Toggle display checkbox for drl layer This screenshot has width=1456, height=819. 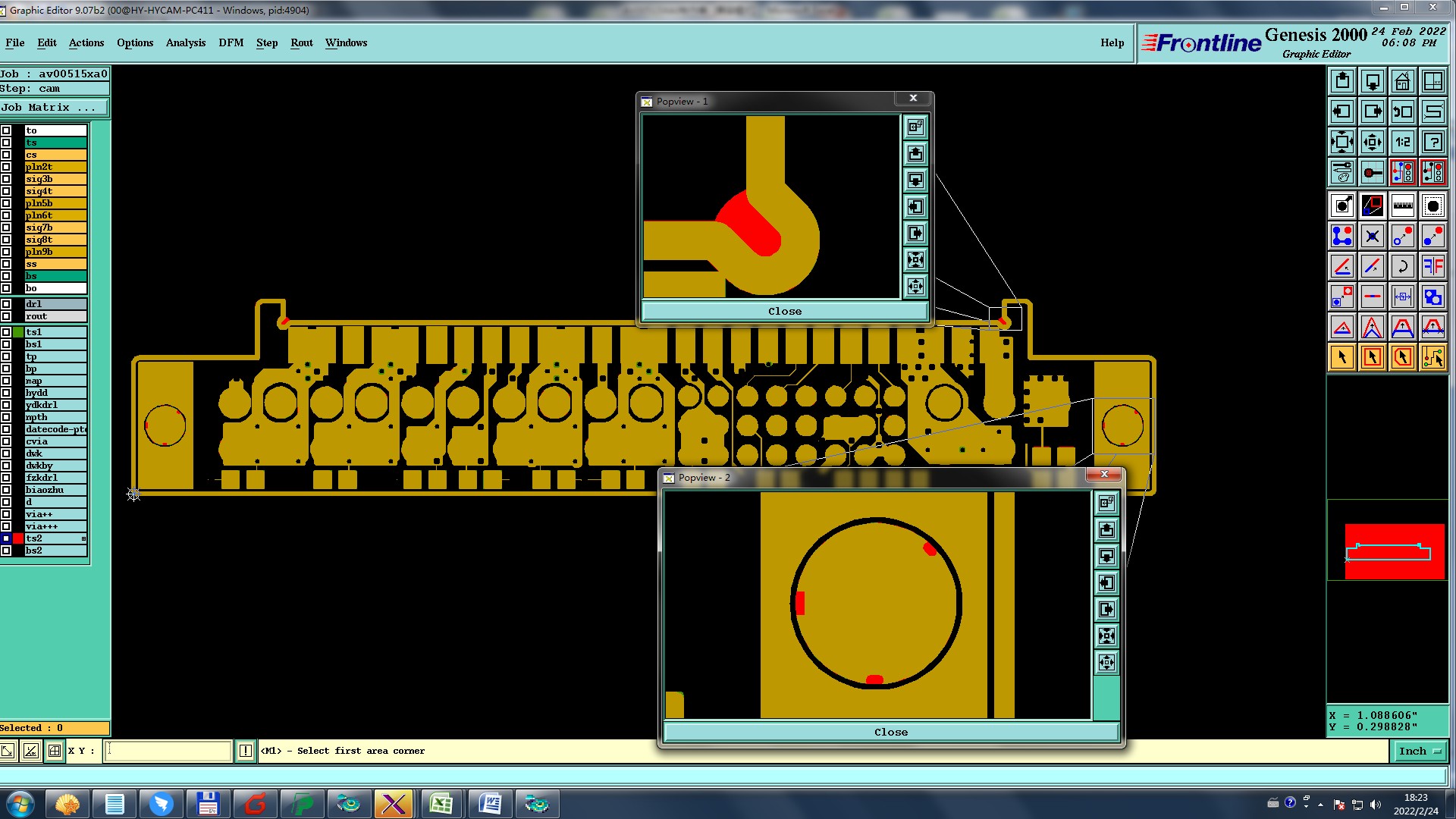tap(6, 304)
